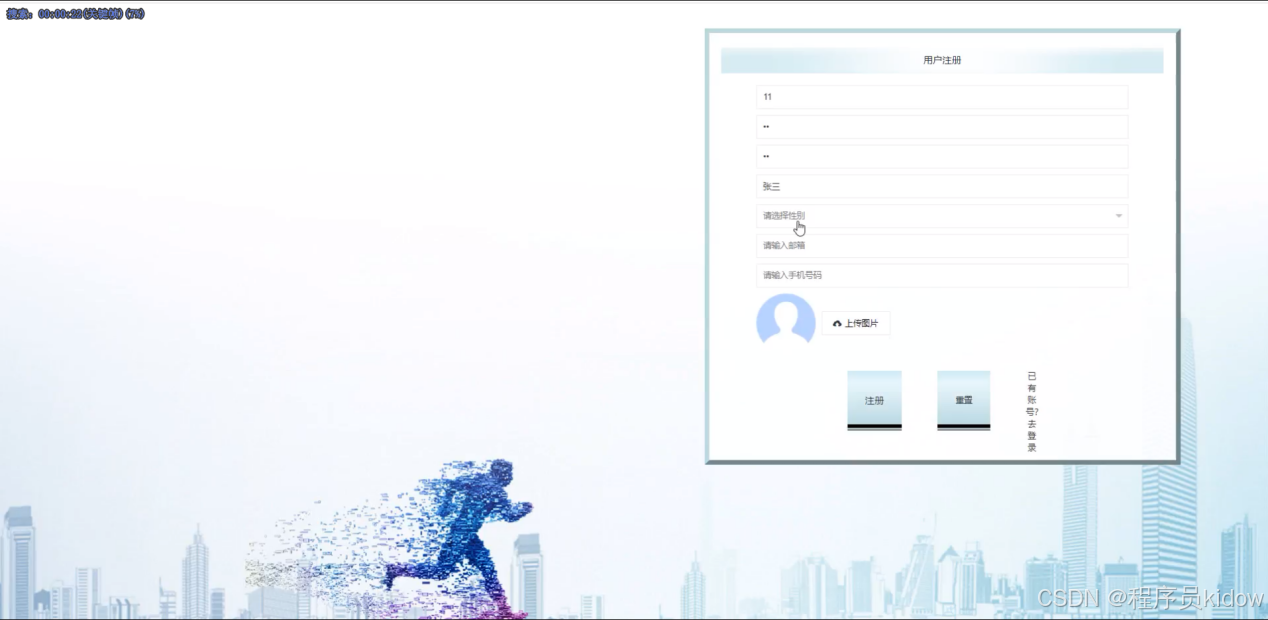The width and height of the screenshot is (1268, 620).
Task: Focus the 请输入手机号码 phone field
Action: coord(942,275)
